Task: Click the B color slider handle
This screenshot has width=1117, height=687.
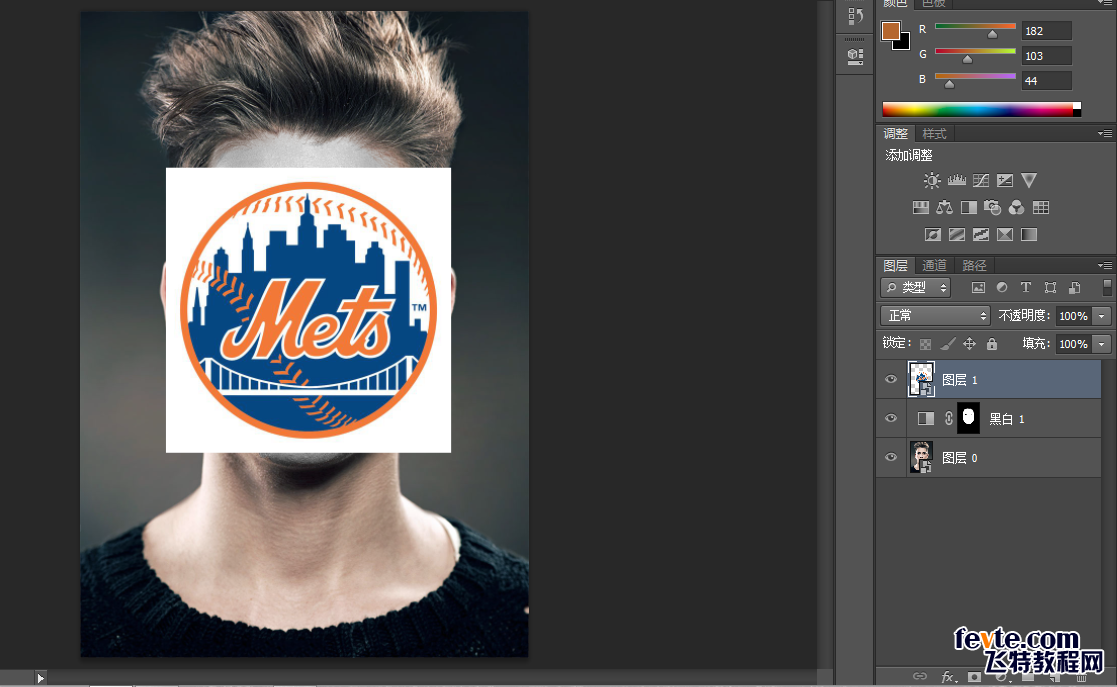Action: 949,84
